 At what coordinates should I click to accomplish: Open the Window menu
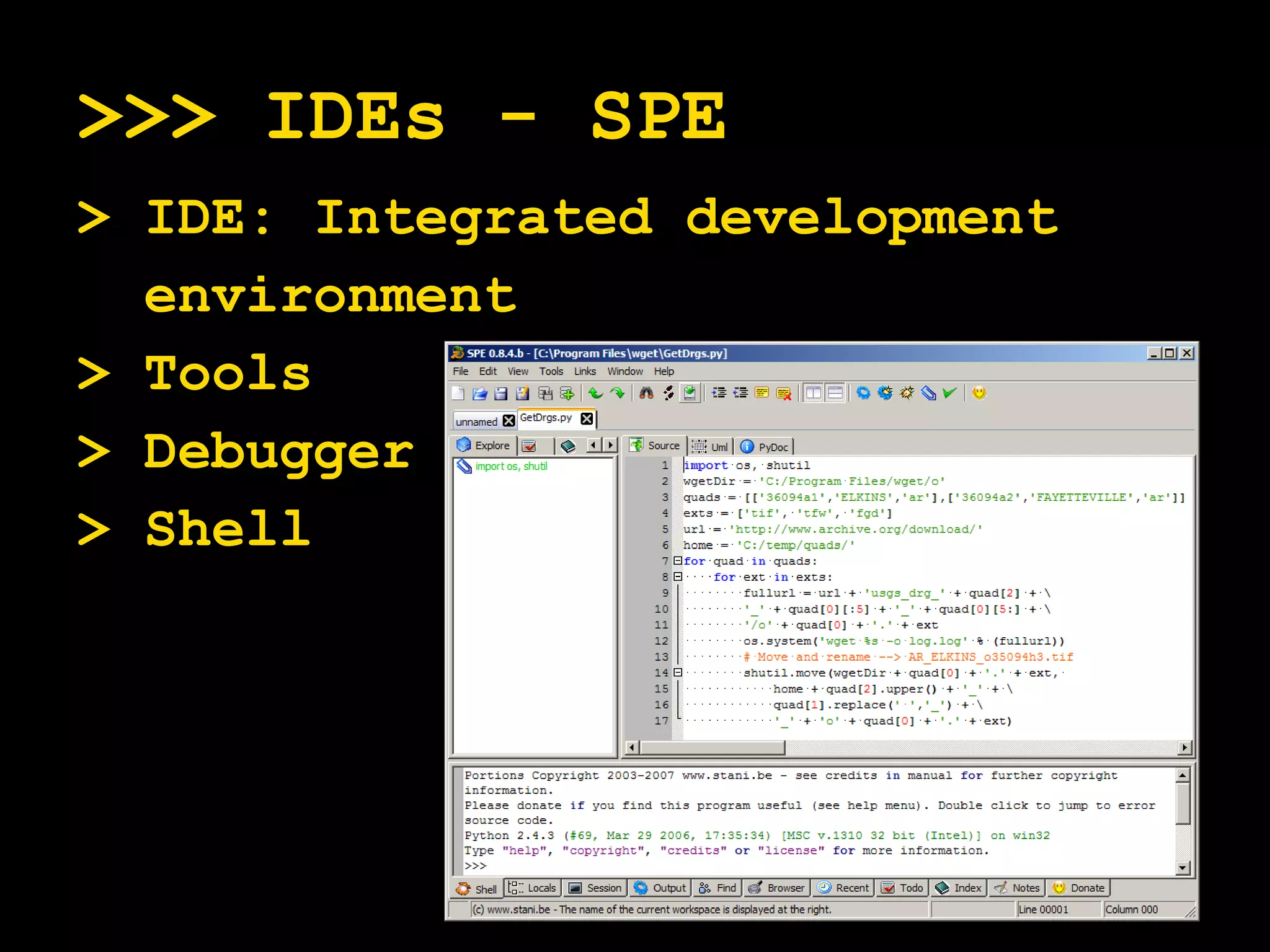click(x=625, y=371)
